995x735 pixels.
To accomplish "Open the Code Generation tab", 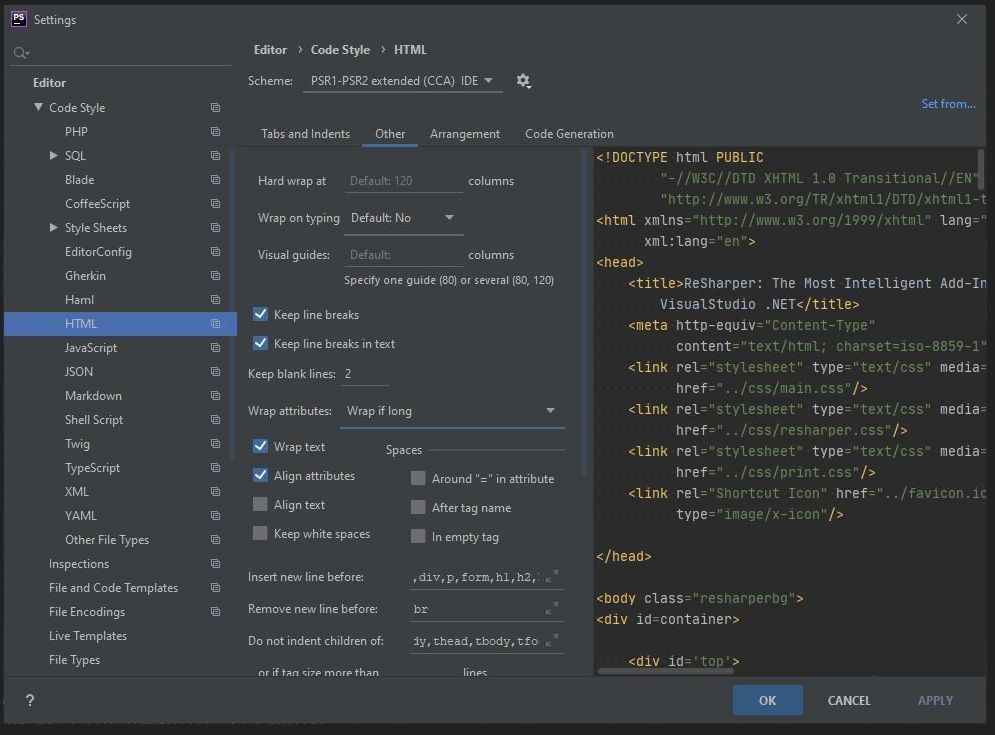I will 569,134.
